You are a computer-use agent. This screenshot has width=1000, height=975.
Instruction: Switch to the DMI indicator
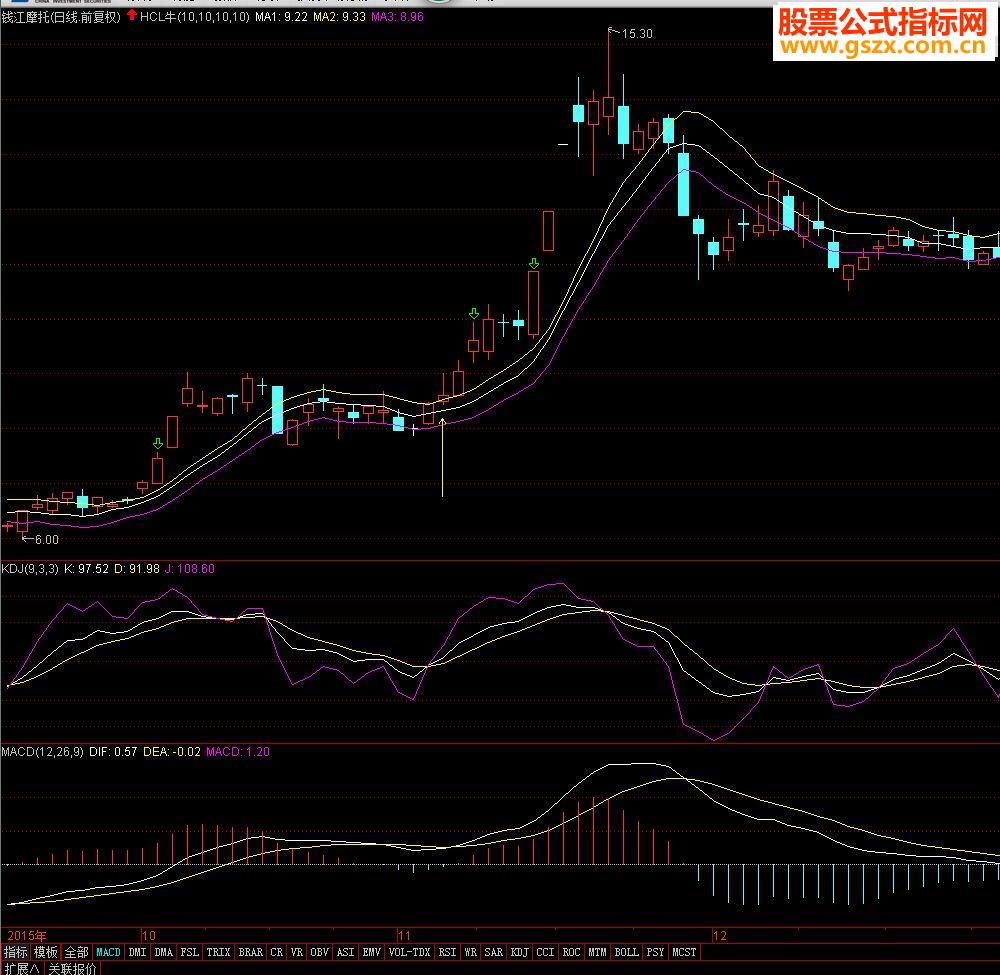[137, 952]
